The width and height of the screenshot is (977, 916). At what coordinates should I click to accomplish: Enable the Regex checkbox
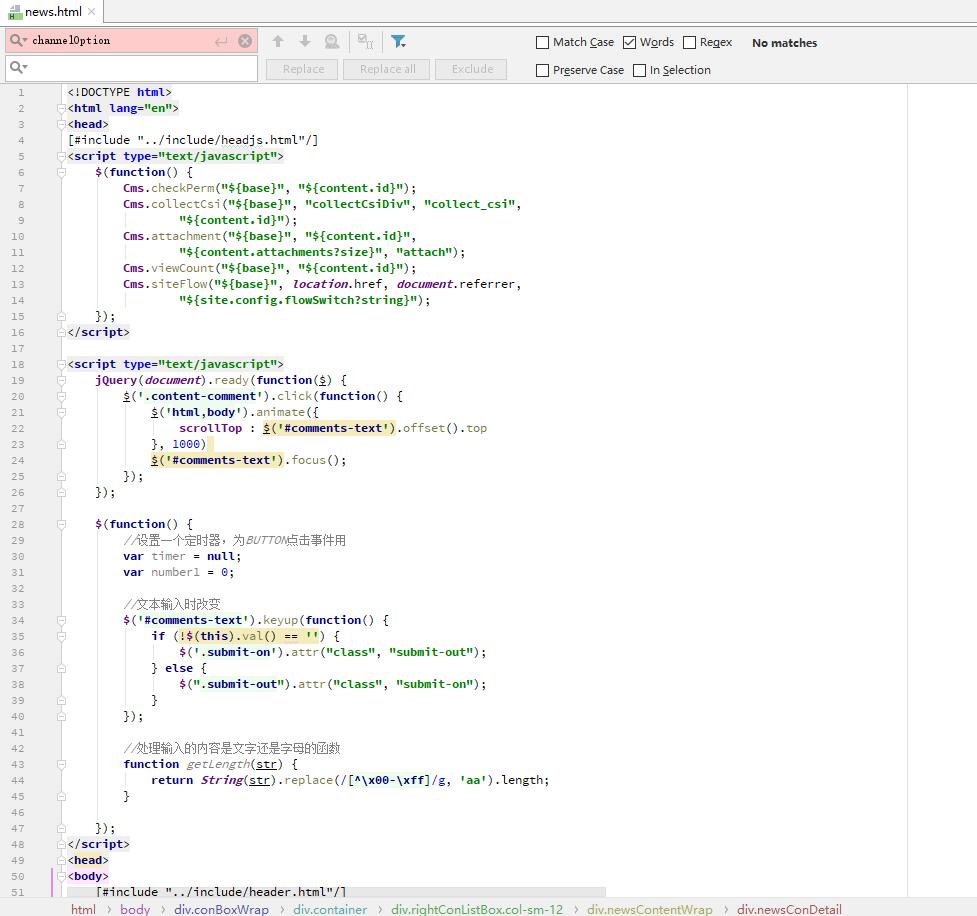pos(689,42)
